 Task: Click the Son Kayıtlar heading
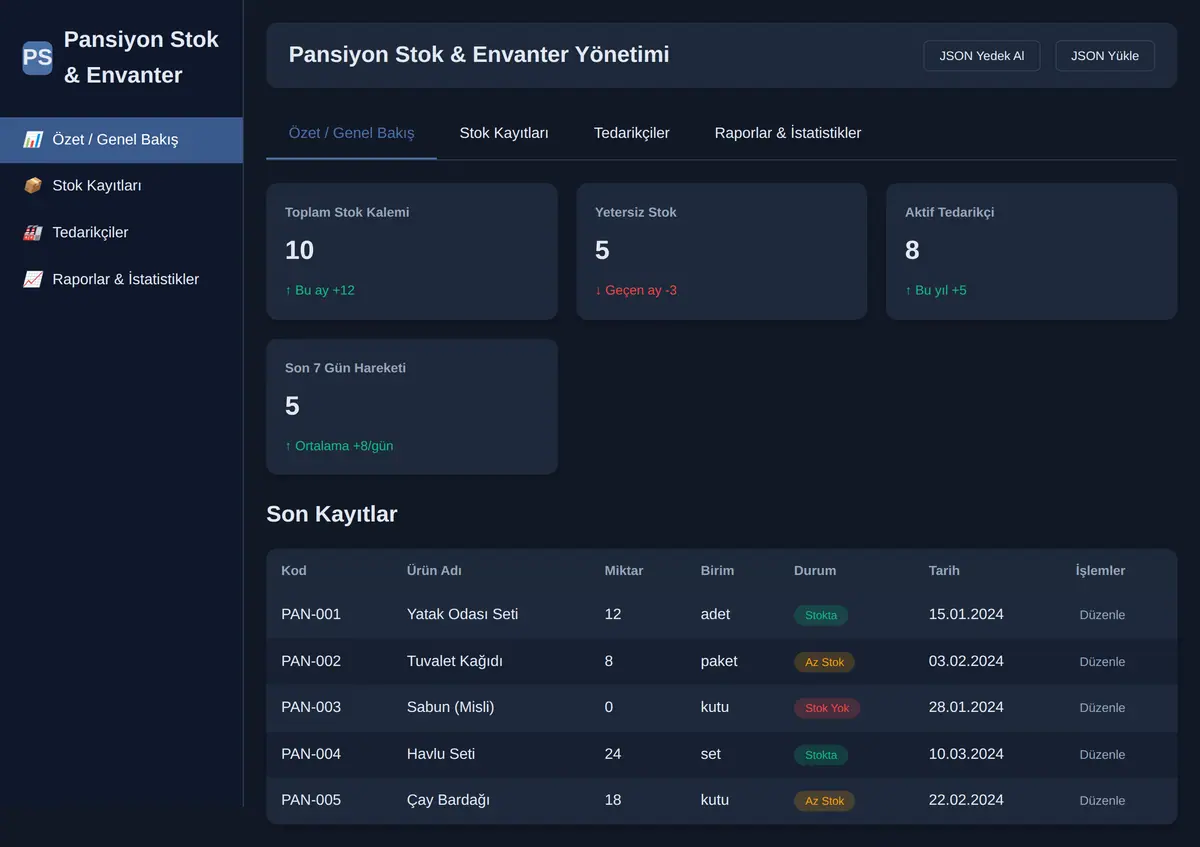tap(332, 514)
